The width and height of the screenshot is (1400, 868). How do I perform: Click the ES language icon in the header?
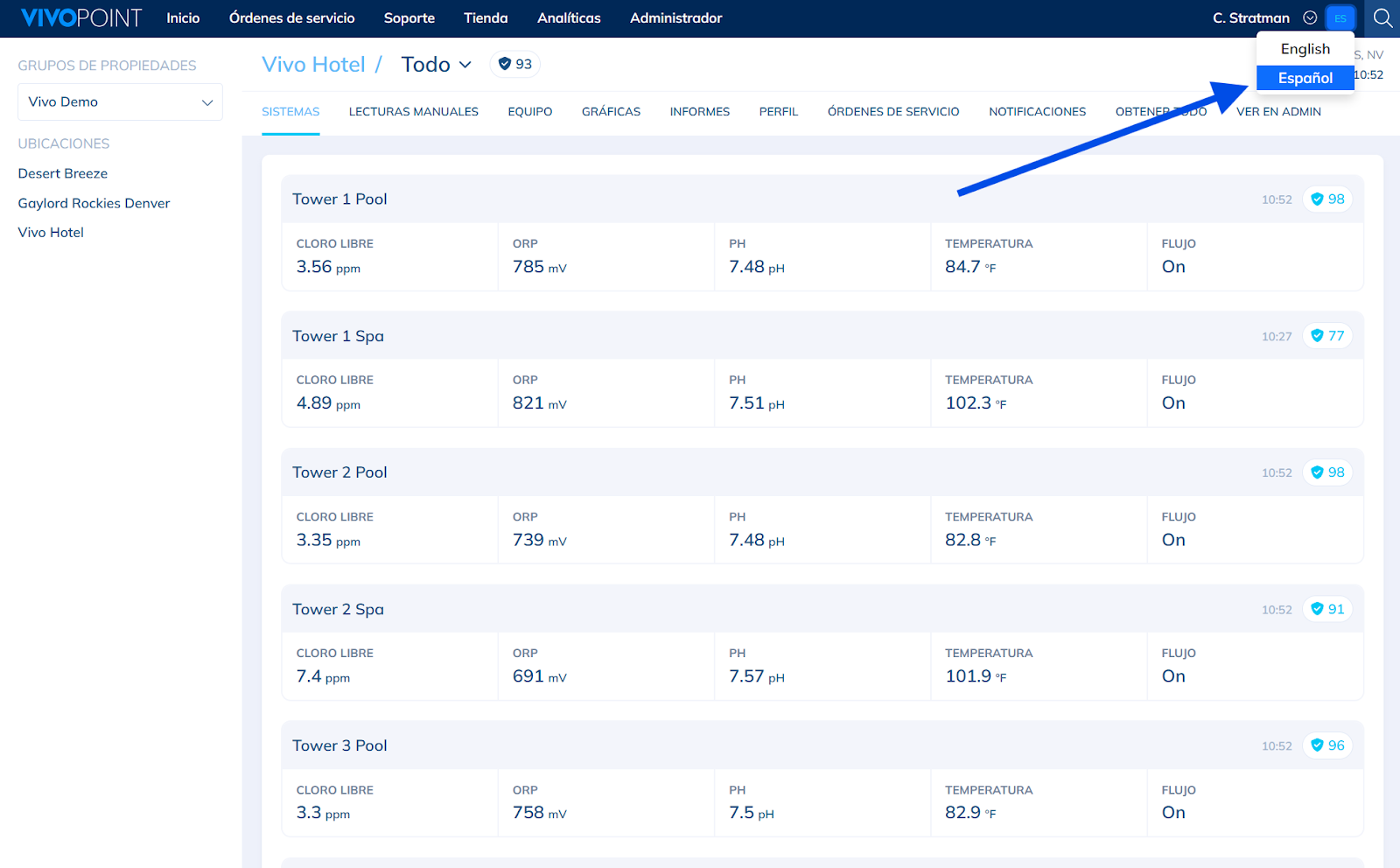coord(1340,17)
